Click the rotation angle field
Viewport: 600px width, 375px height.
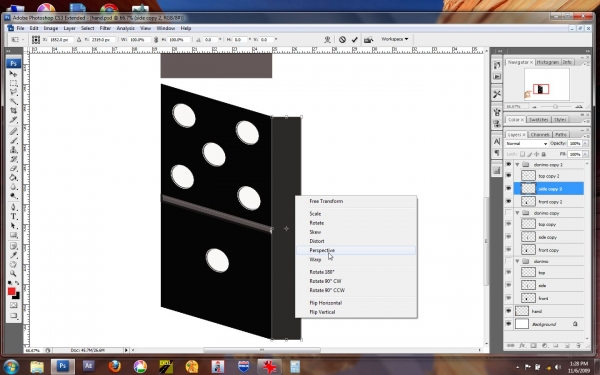[x=209, y=39]
